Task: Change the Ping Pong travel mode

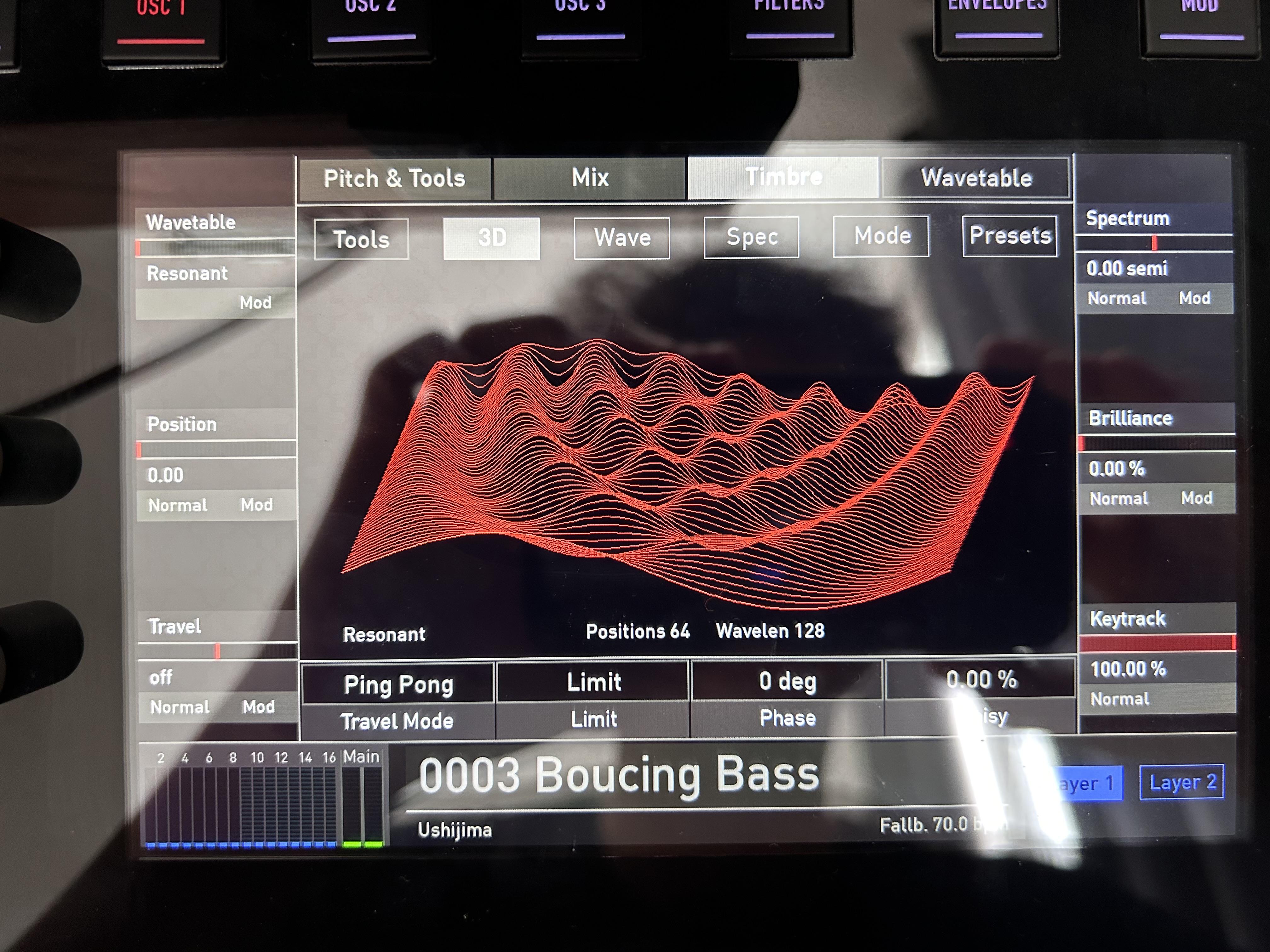Action: [x=398, y=684]
